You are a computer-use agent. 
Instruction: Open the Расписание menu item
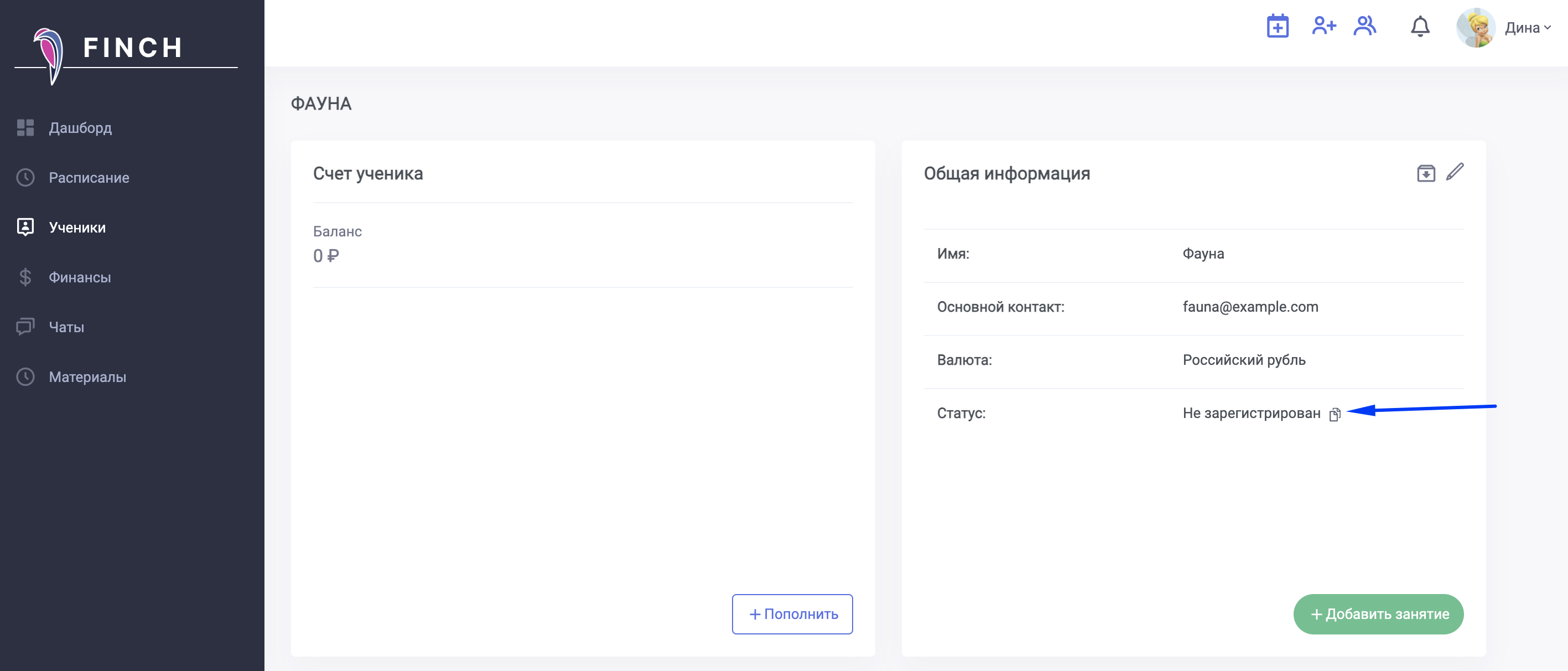[x=89, y=178]
